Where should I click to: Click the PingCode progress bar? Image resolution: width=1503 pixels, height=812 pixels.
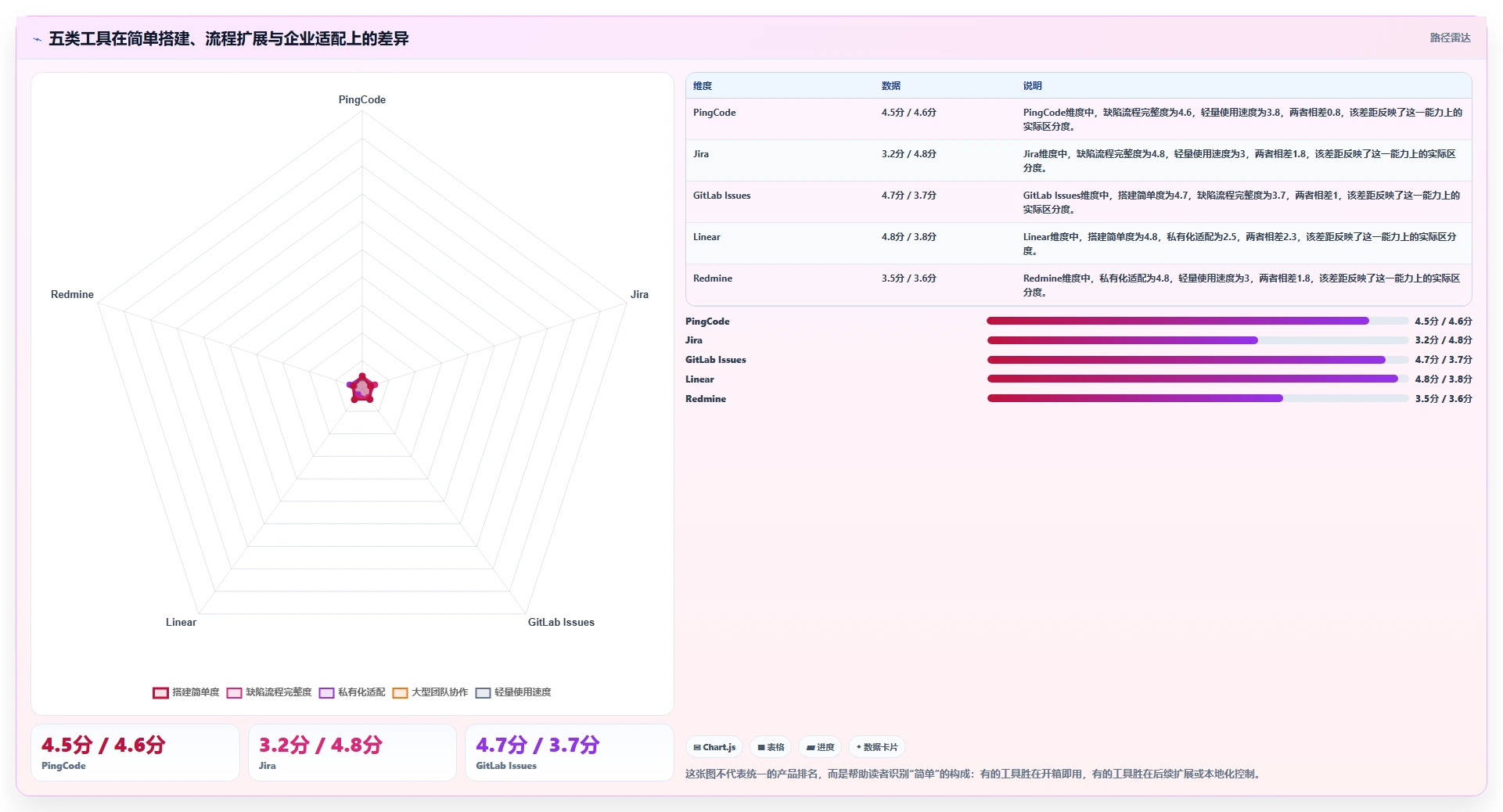pos(1197,321)
